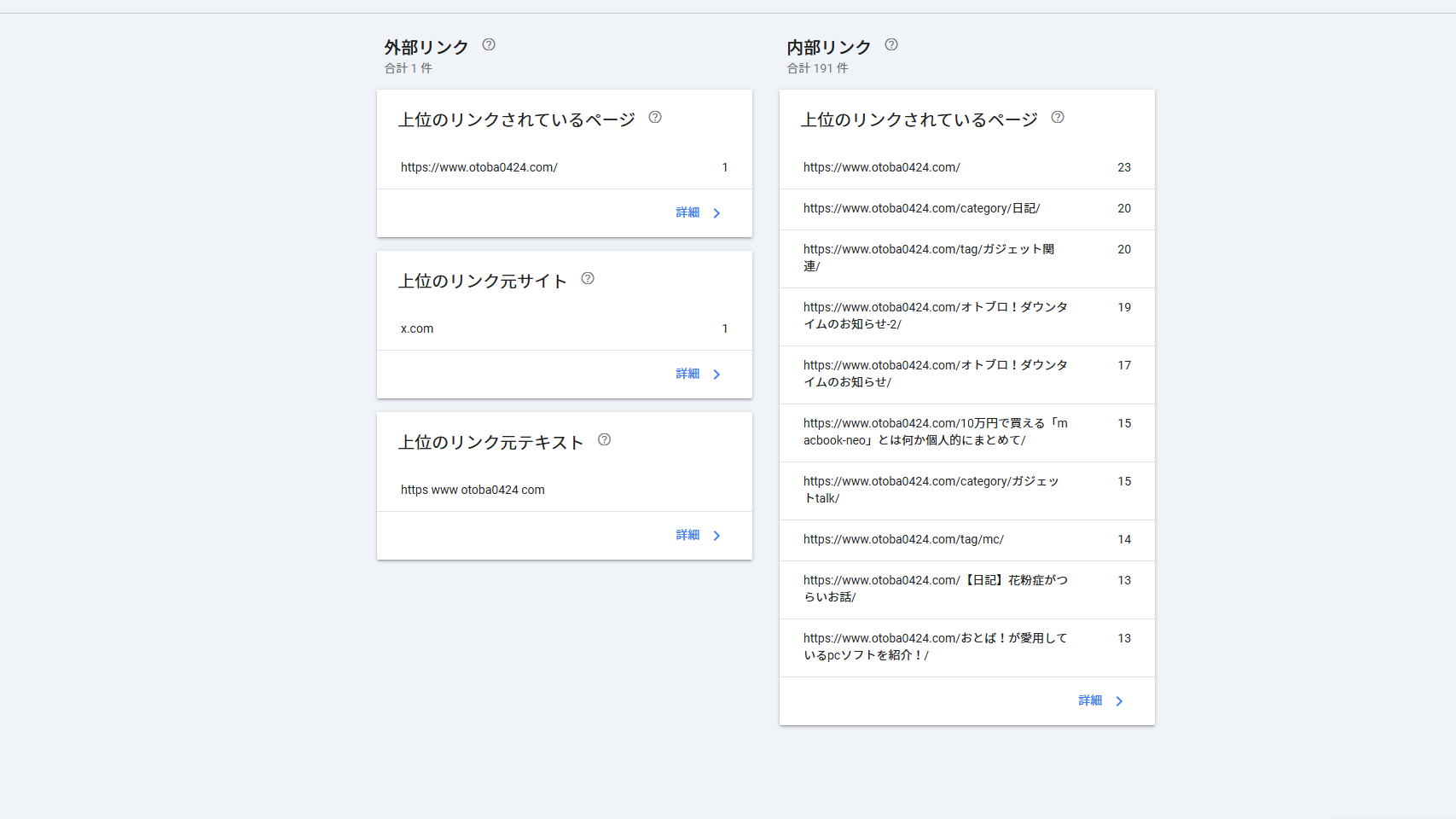The width and height of the screenshot is (1456, 819).
Task: Open help icon beside 上位のリンク元サイト
Action: tap(588, 279)
